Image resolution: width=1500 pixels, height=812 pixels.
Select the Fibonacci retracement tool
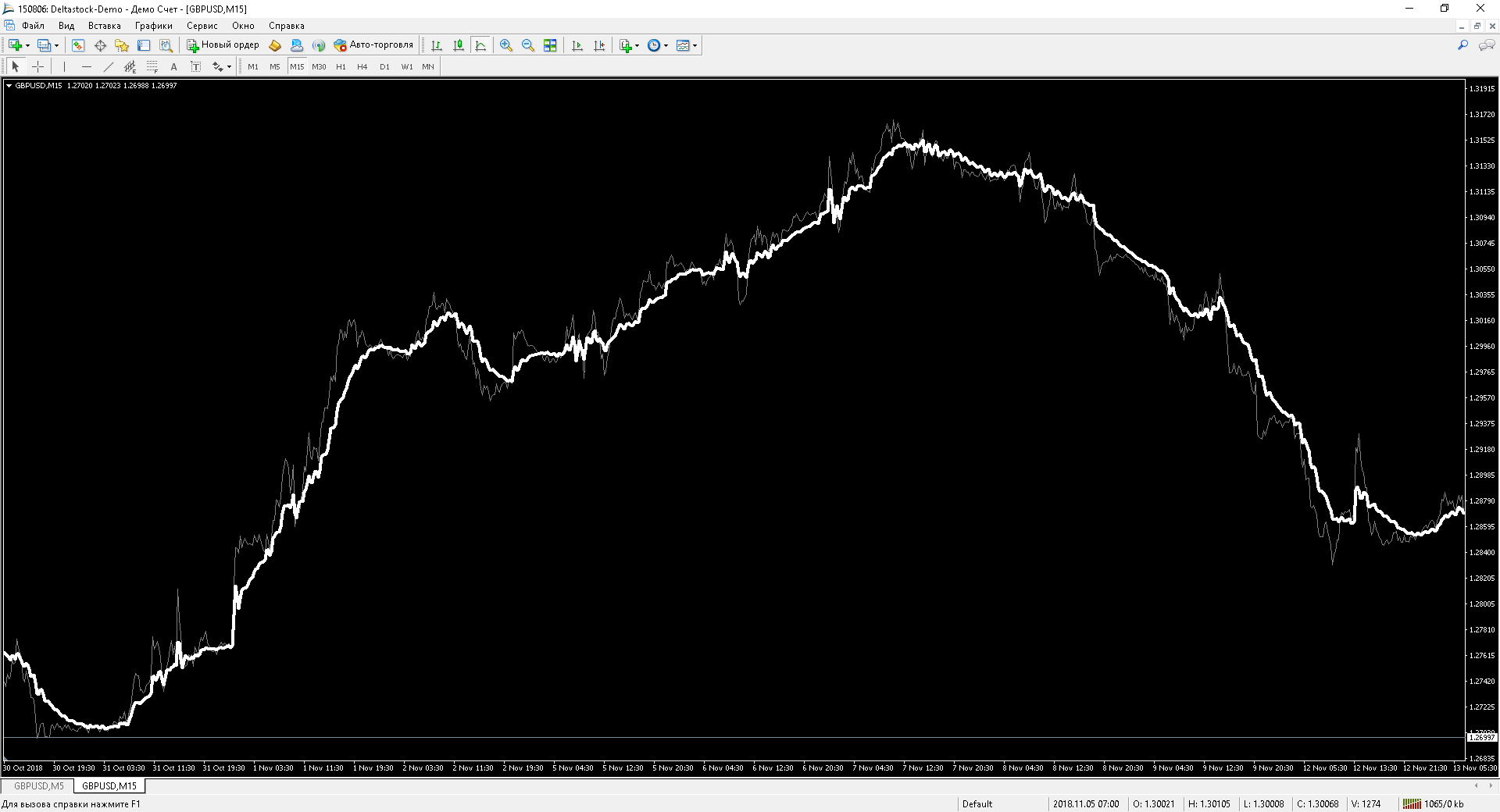click(x=152, y=66)
